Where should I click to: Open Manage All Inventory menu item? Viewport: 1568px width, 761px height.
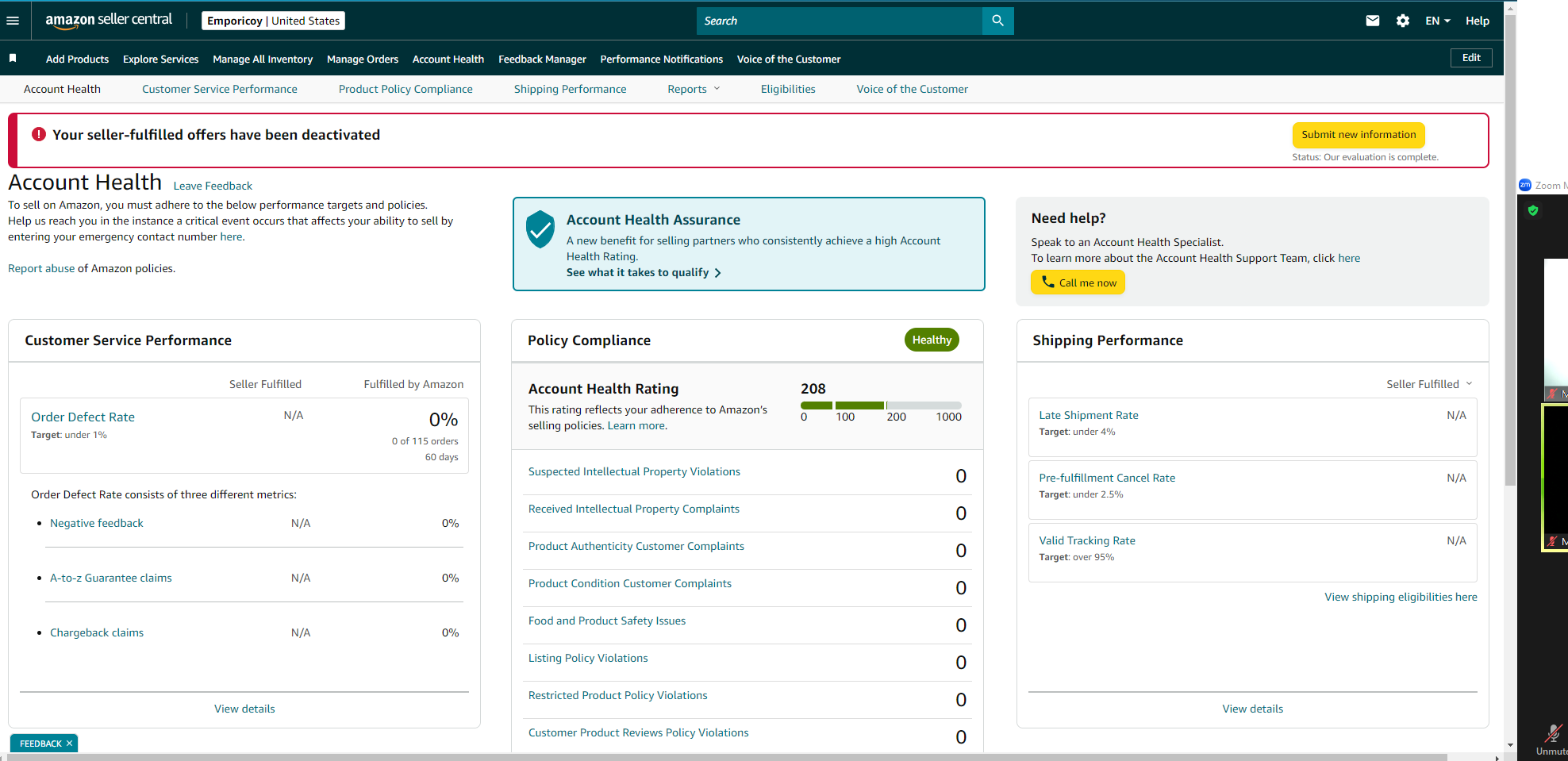(x=263, y=59)
